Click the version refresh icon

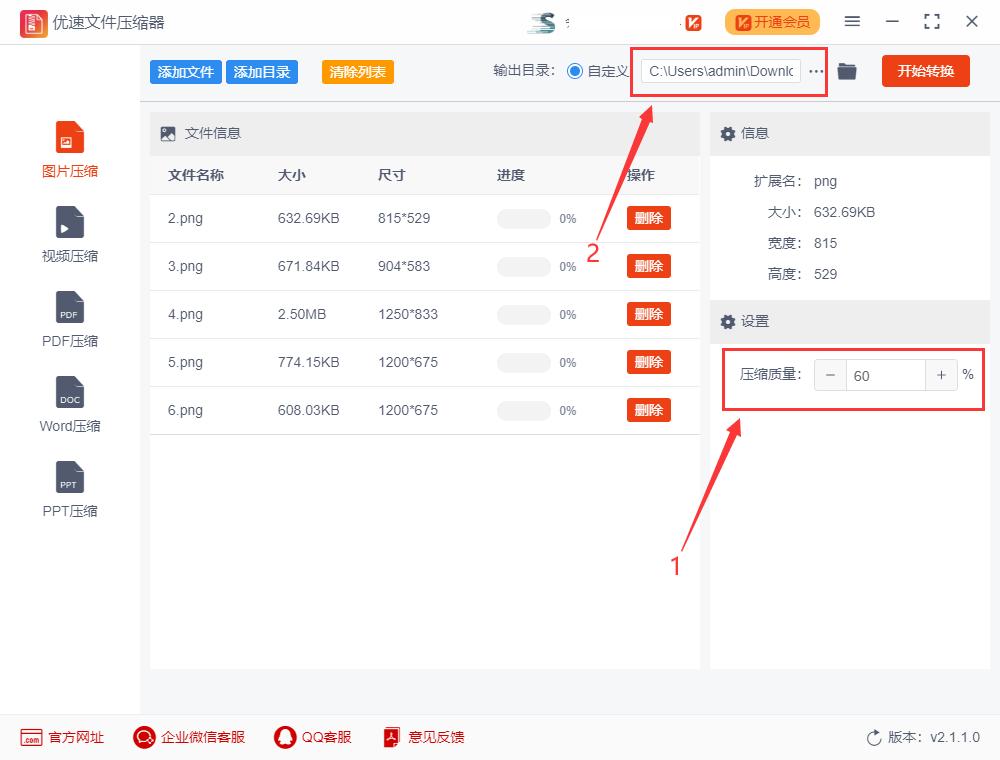tap(873, 737)
